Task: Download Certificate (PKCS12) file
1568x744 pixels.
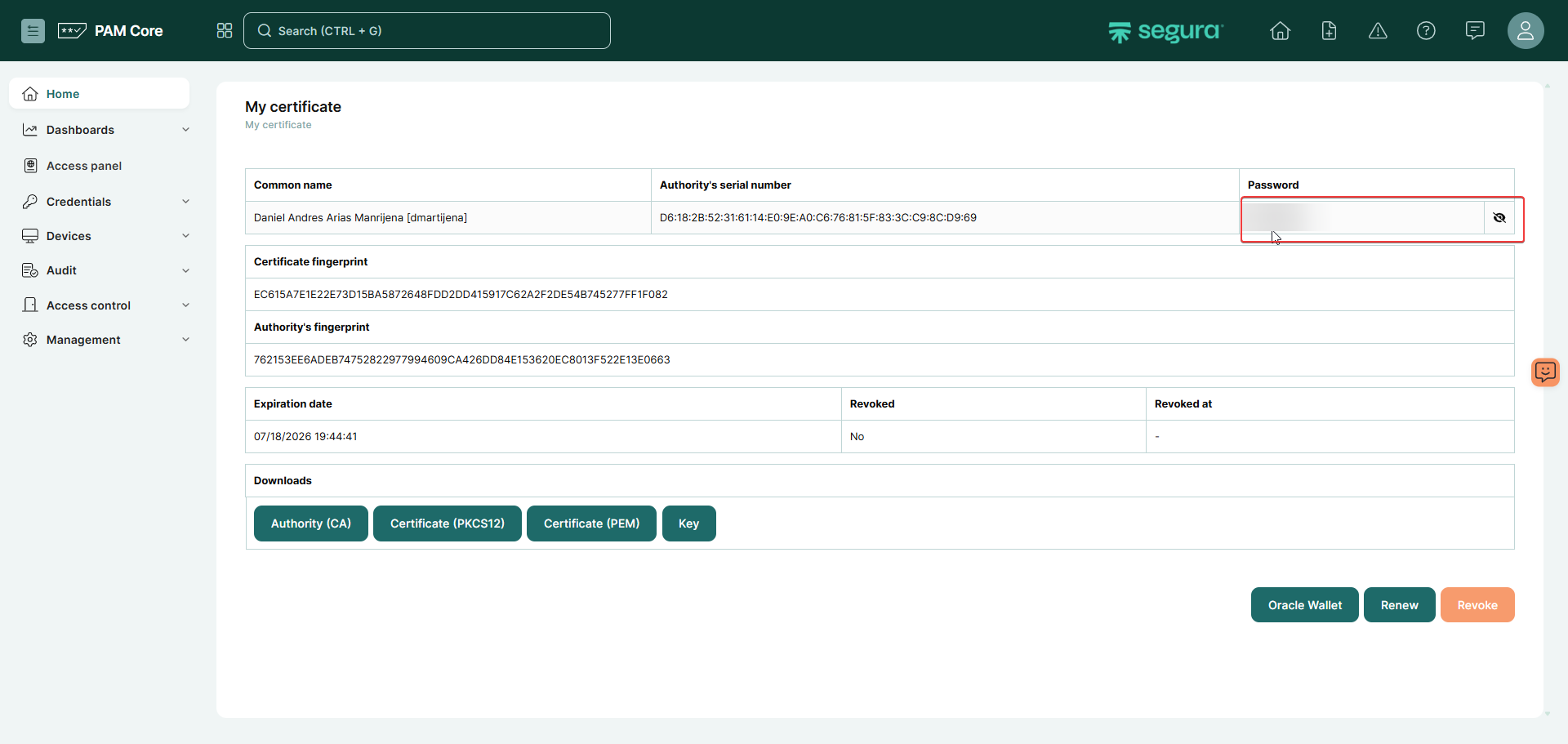Action: coord(447,523)
